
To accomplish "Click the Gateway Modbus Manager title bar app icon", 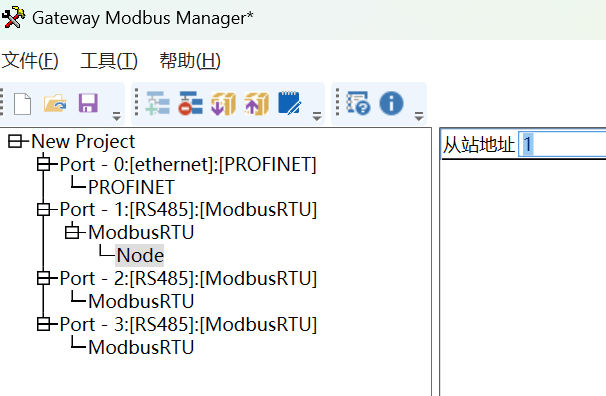I will click(13, 17).
